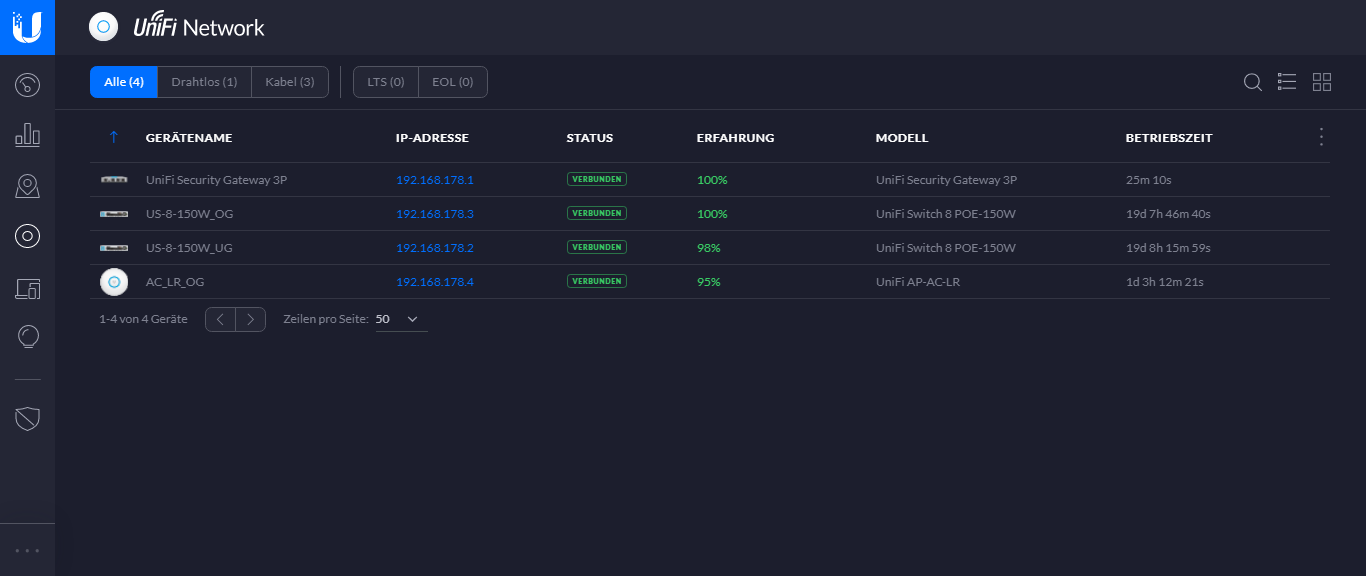Open IP address link 192.168.178.1
The image size is (1366, 576).
[435, 180]
